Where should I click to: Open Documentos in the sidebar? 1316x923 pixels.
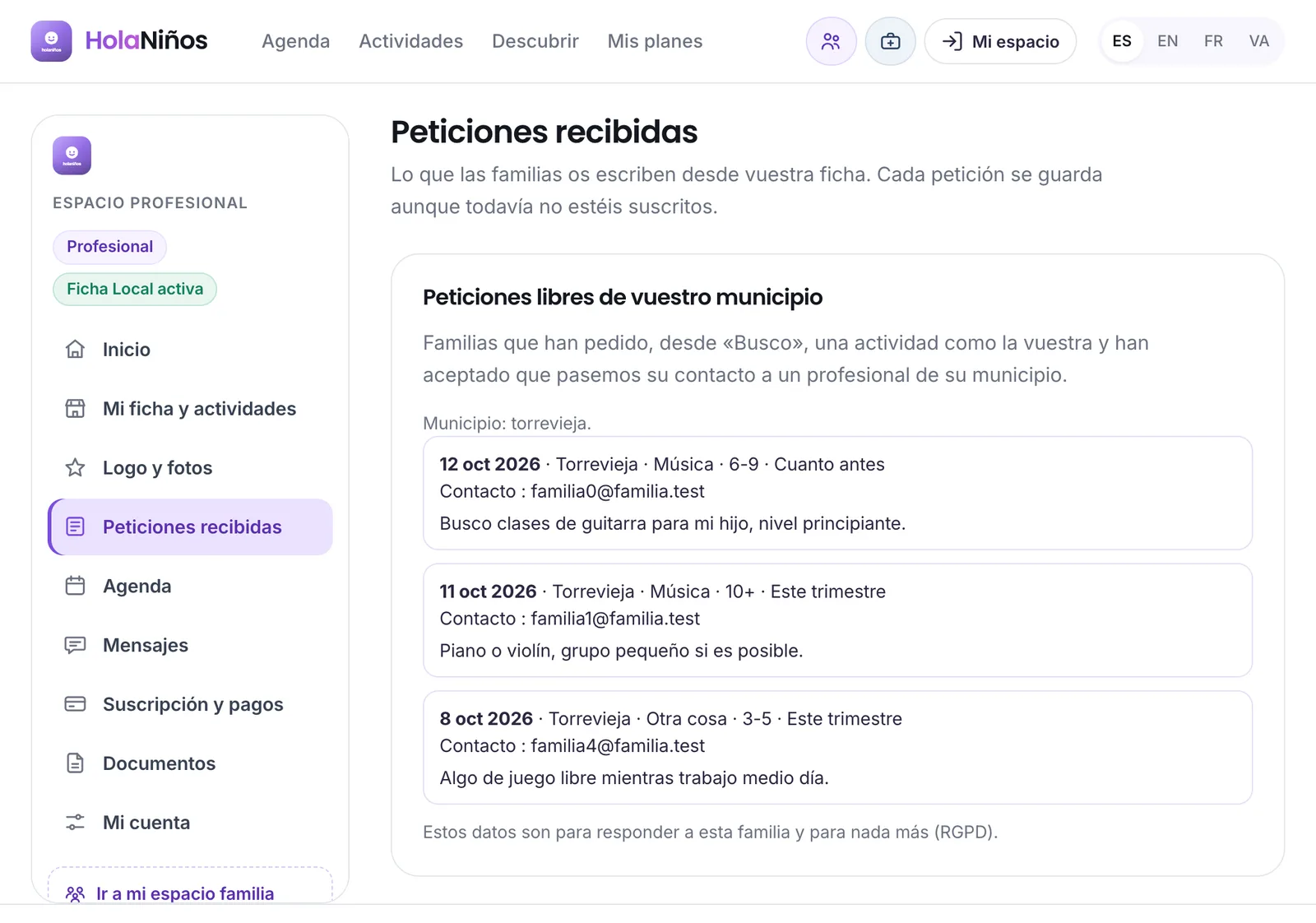[x=190, y=763]
